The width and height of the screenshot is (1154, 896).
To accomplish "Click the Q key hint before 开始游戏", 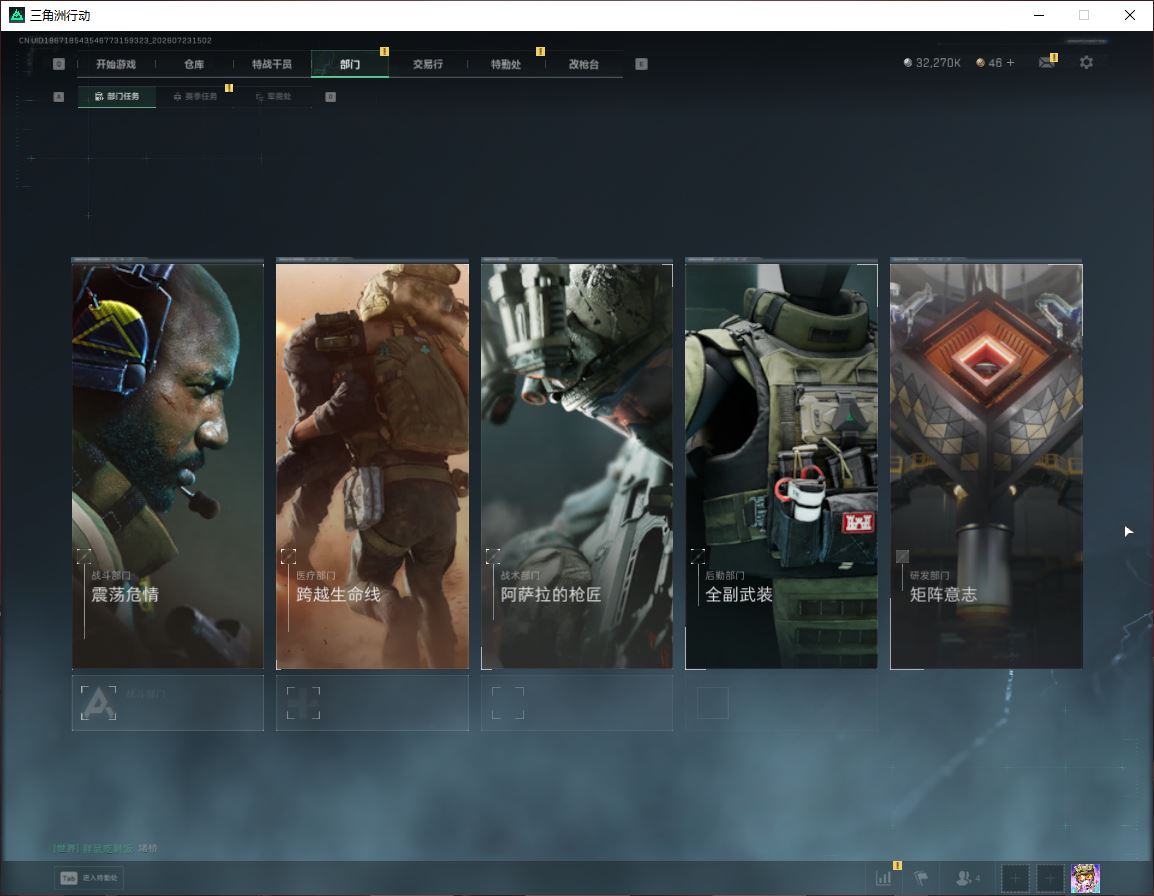I will click(59, 64).
